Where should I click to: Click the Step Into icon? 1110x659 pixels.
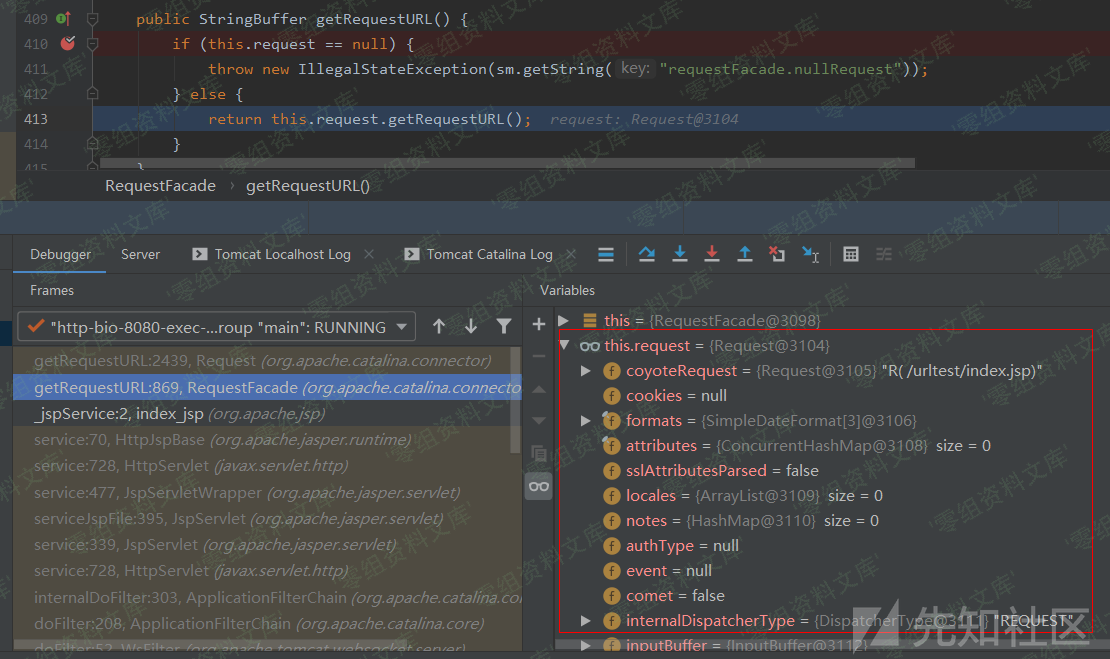click(x=680, y=254)
